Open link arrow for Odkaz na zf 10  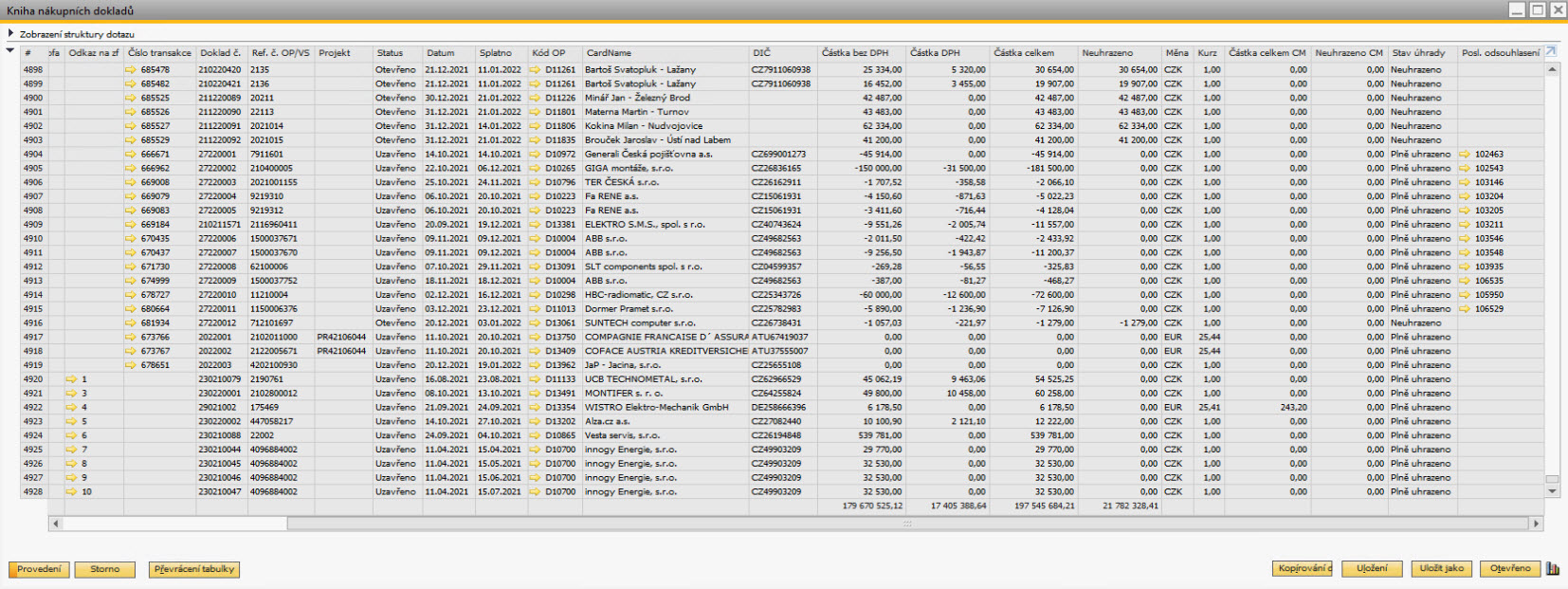[71, 492]
